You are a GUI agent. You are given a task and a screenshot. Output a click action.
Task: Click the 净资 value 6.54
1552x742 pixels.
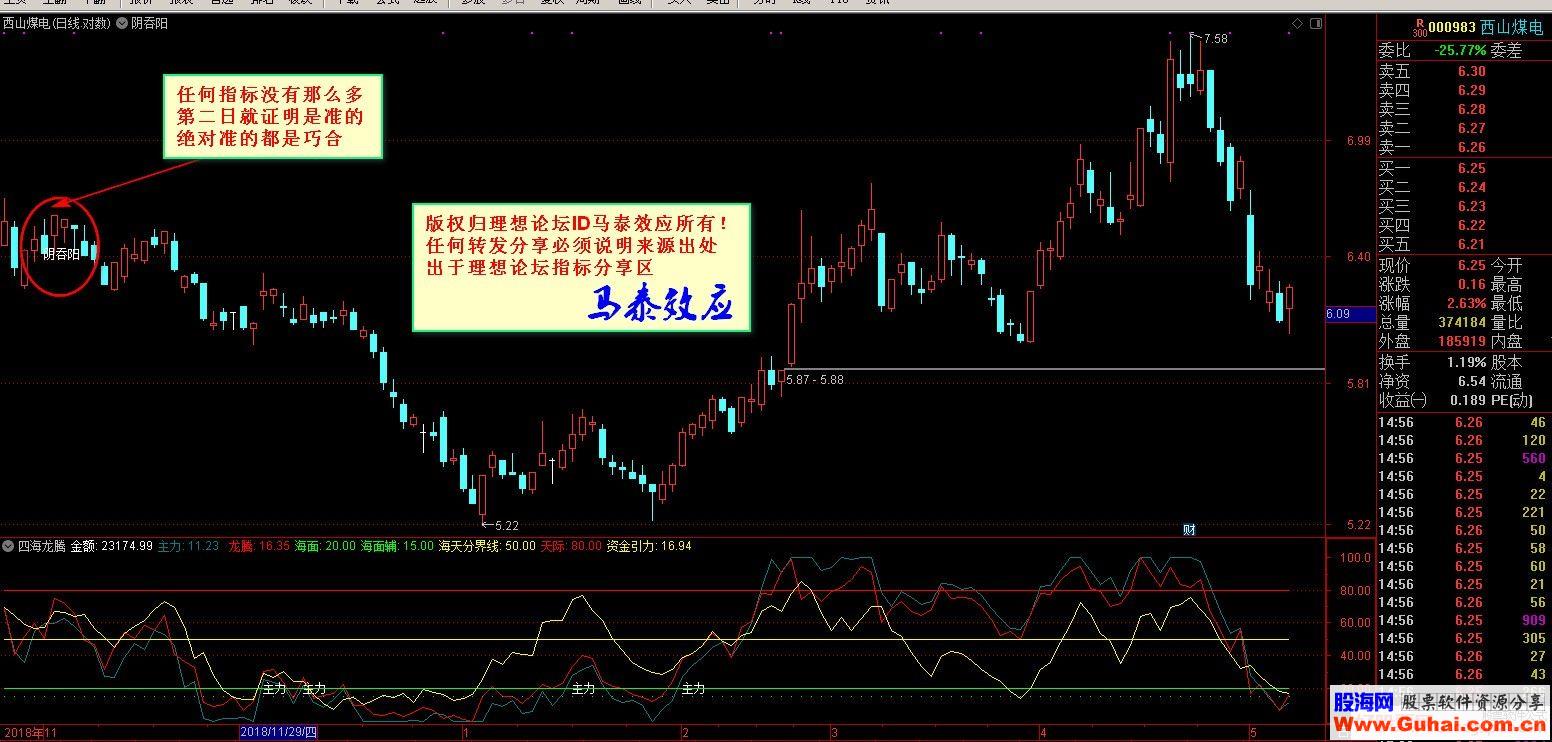tap(1471, 381)
